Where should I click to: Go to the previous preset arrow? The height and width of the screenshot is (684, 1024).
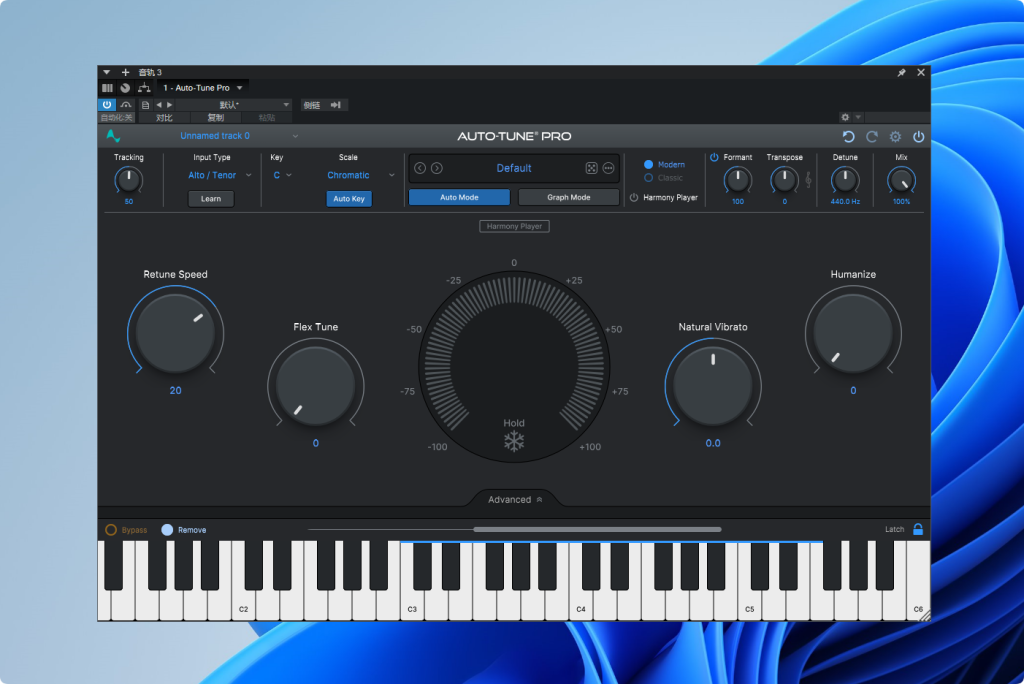pyautogui.click(x=420, y=168)
